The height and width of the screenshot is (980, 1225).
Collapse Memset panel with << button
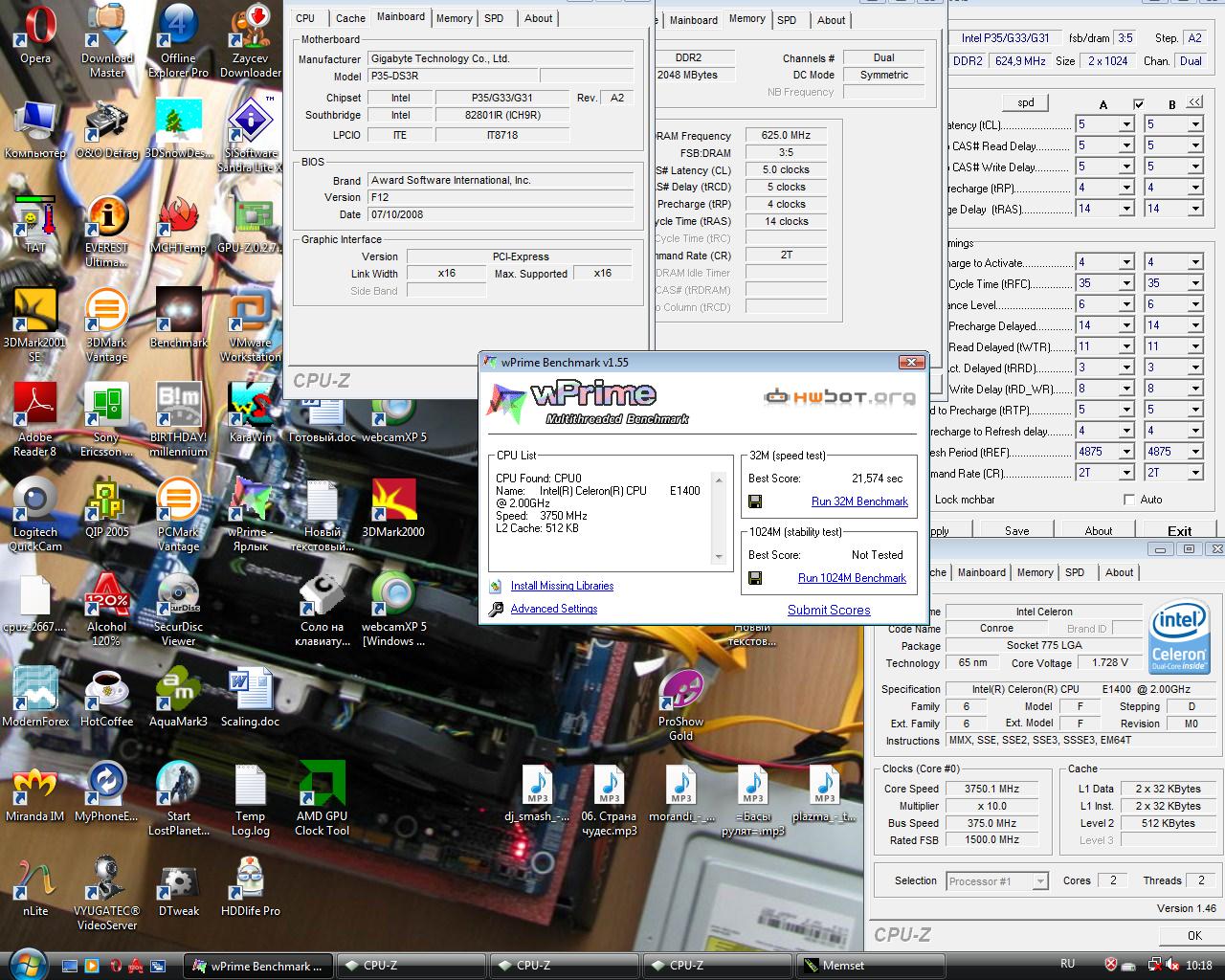click(x=1195, y=102)
